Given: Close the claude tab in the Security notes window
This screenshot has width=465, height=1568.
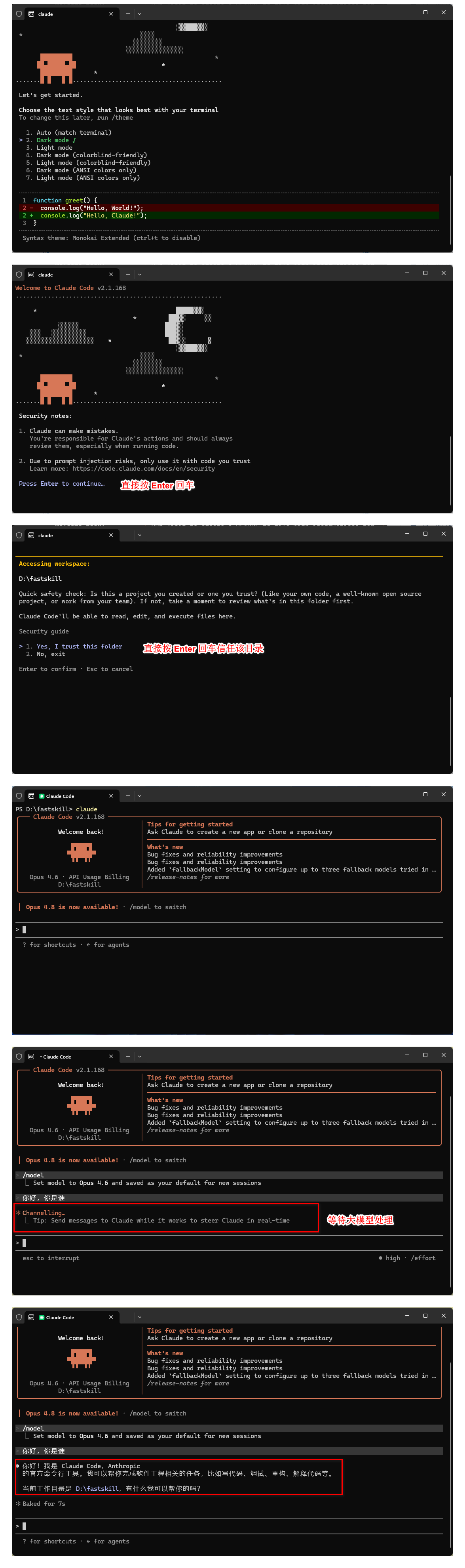Looking at the screenshot, I should click(x=111, y=275).
